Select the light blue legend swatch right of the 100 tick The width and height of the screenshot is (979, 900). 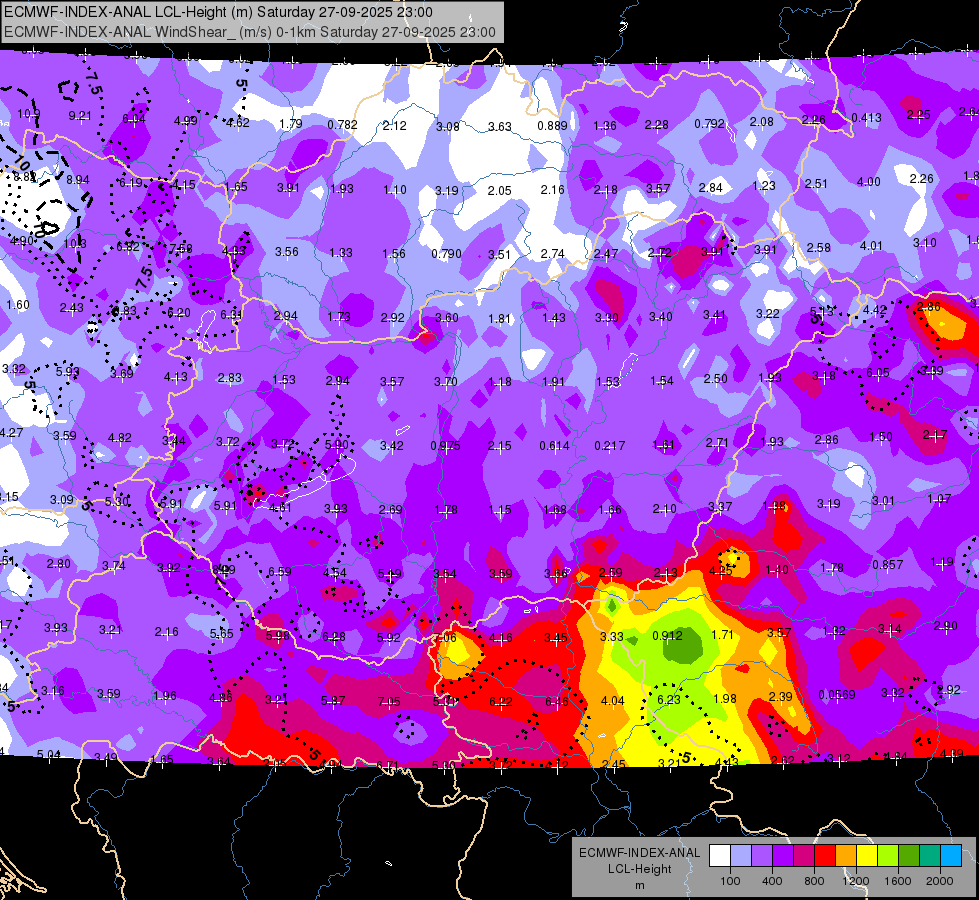pyautogui.click(x=741, y=855)
